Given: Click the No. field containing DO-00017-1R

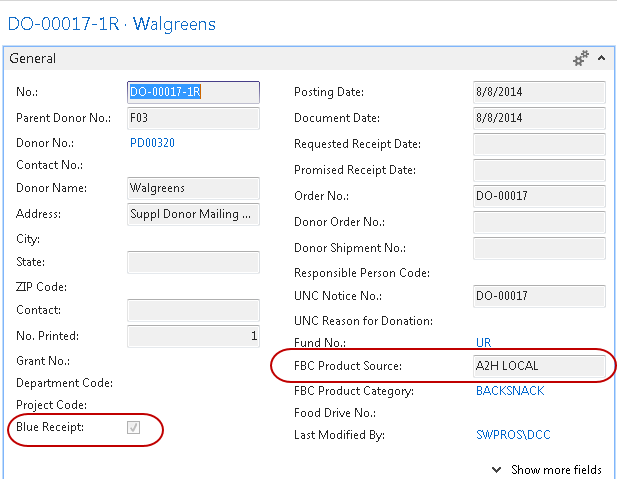Looking at the screenshot, I should coord(193,92).
